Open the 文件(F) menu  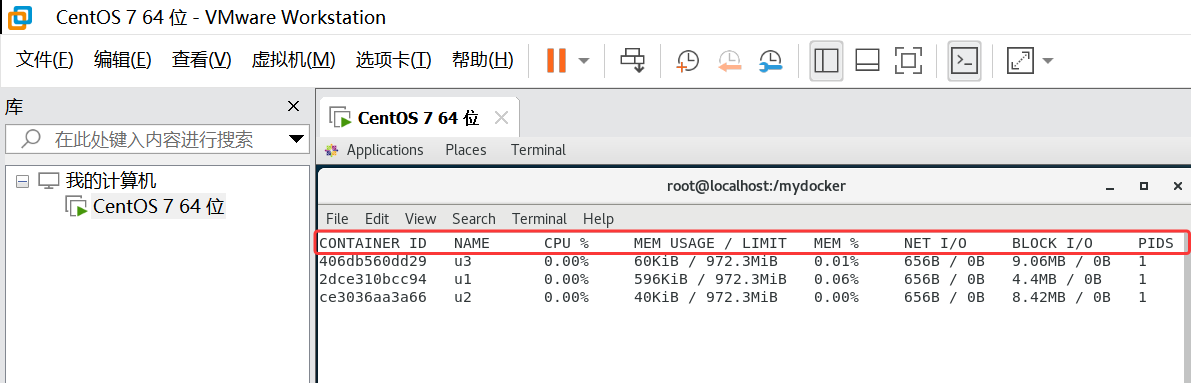45,60
